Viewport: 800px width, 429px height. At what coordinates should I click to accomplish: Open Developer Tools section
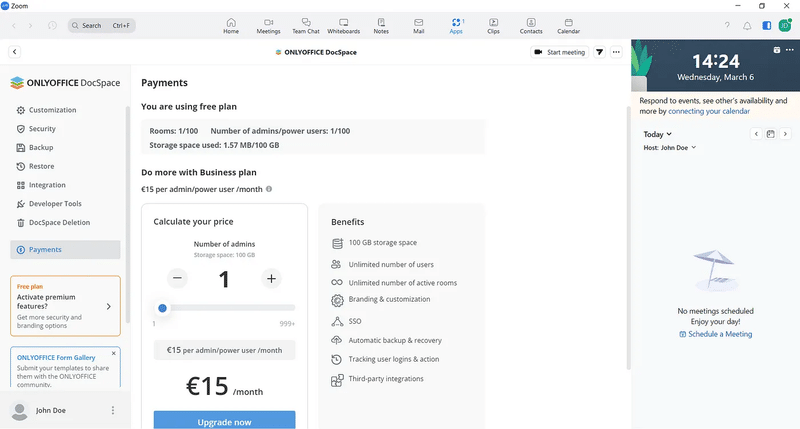coord(49,204)
